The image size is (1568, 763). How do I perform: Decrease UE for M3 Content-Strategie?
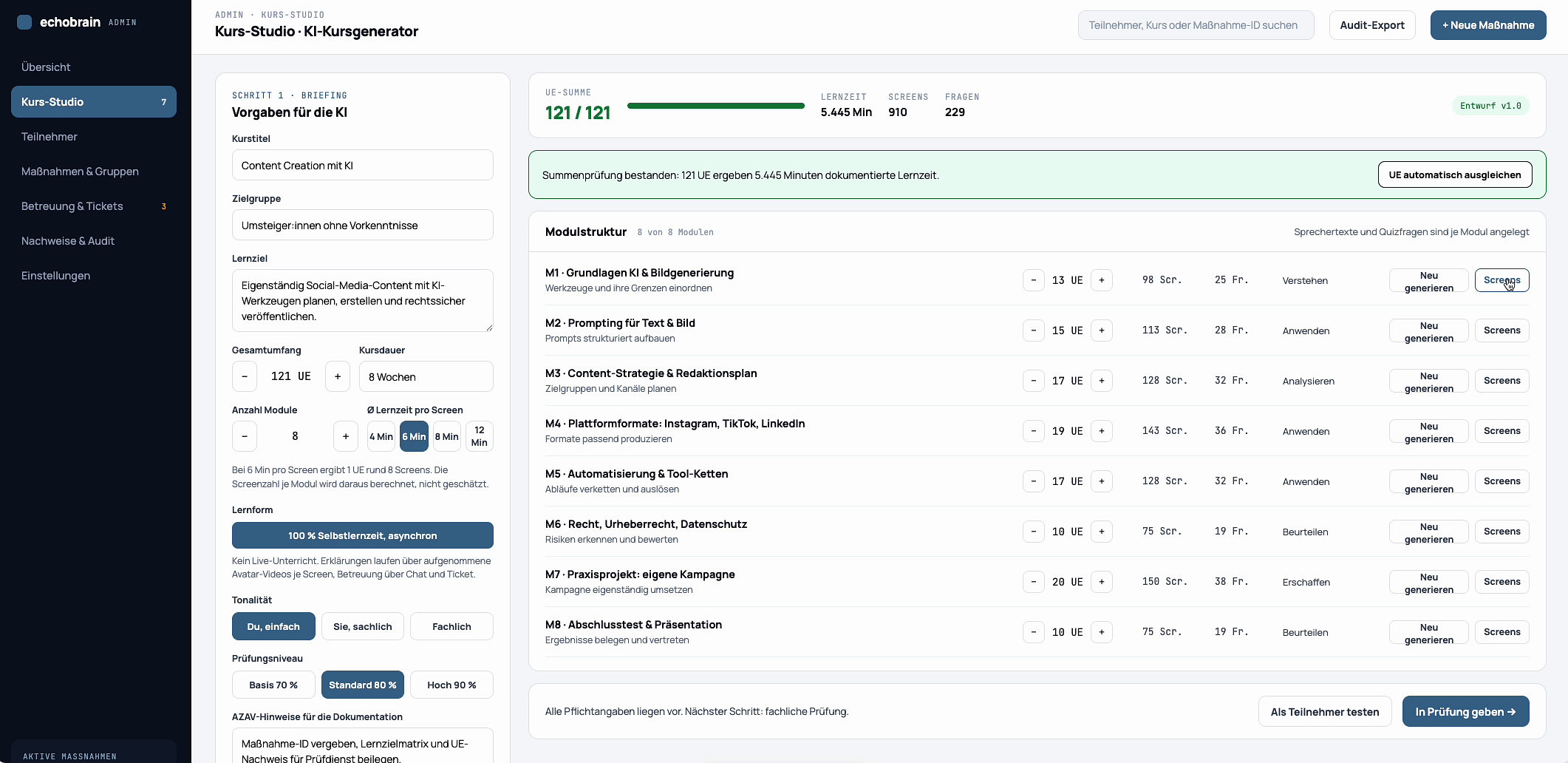(1034, 381)
